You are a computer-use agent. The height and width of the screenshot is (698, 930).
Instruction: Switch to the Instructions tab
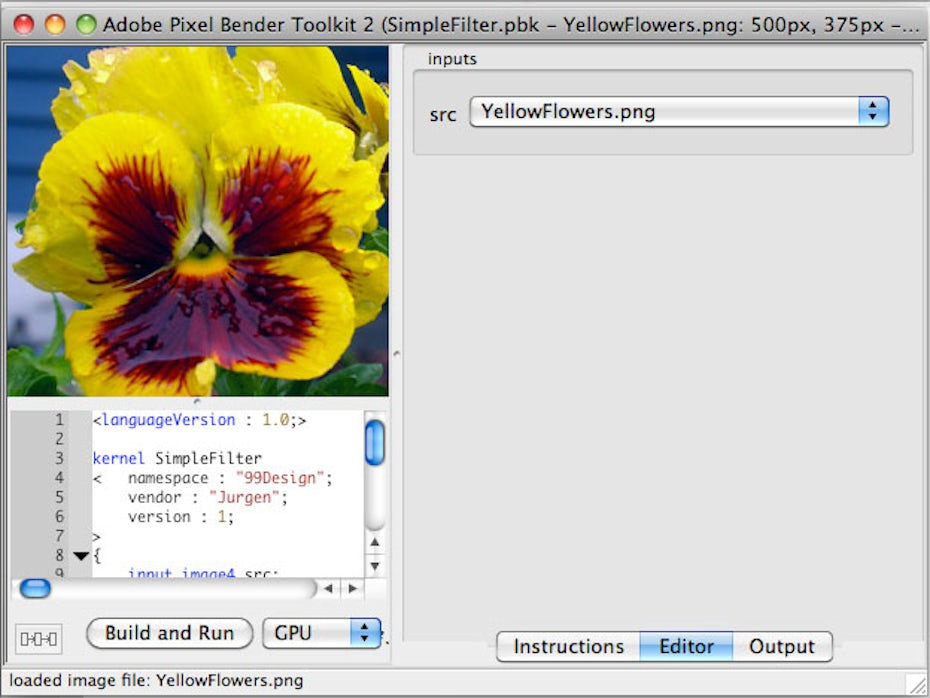[x=568, y=647]
